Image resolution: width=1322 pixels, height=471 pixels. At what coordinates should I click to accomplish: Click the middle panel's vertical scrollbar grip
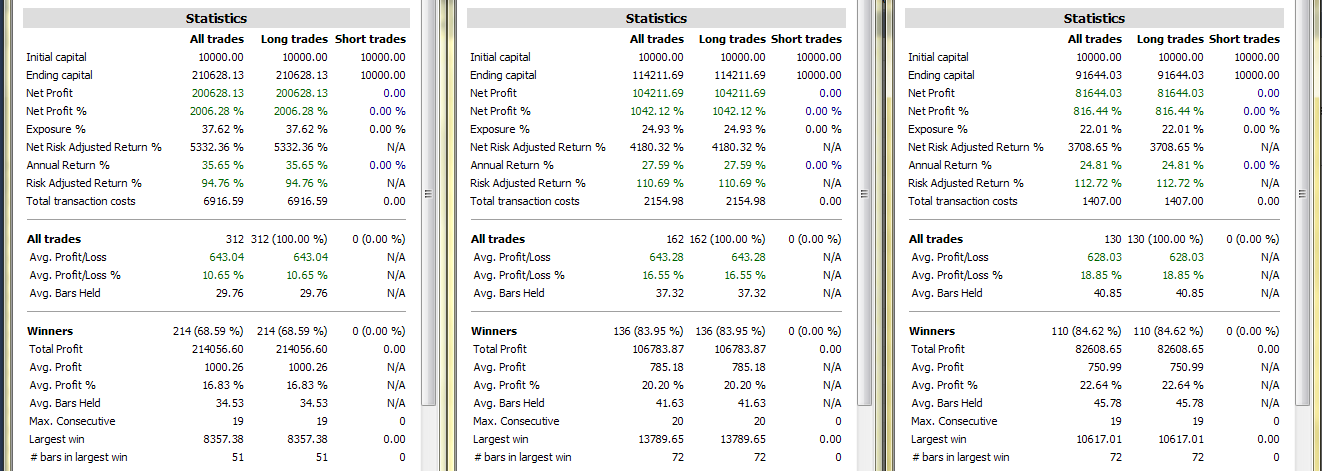(868, 196)
